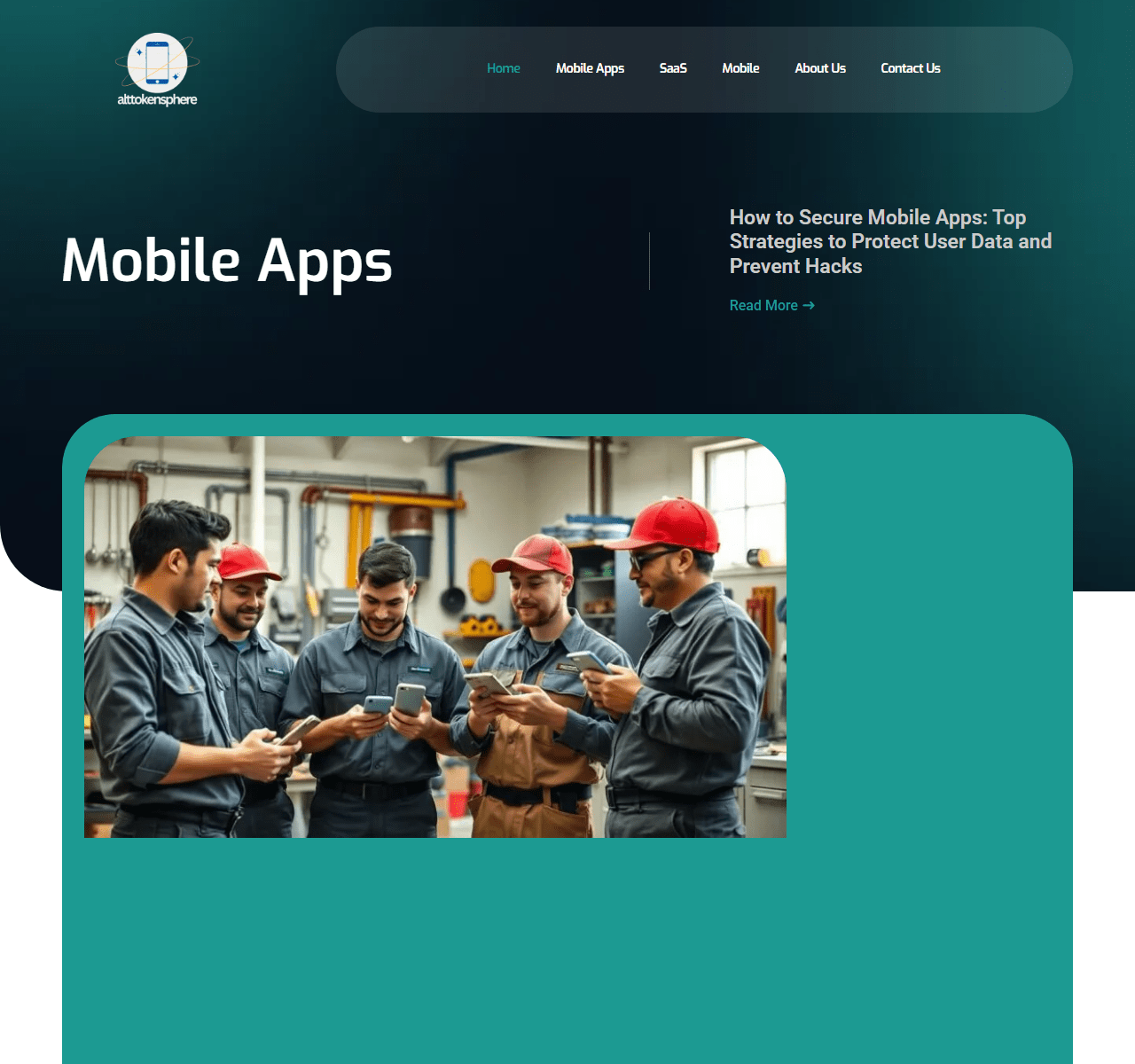The image size is (1135, 1064).
Task: Click empty nav bar space left of Home
Action: click(408, 69)
